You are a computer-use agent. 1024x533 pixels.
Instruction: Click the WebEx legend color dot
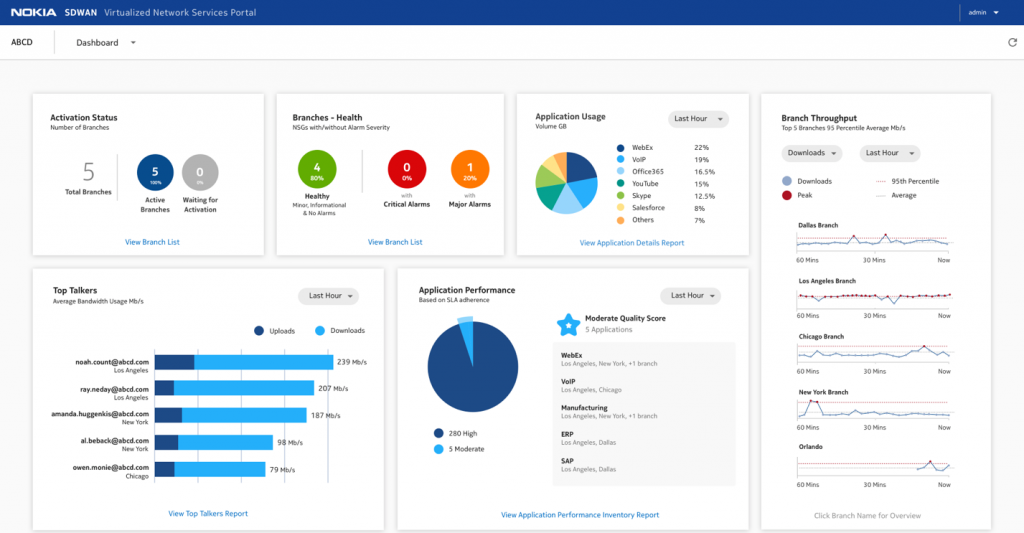point(620,148)
